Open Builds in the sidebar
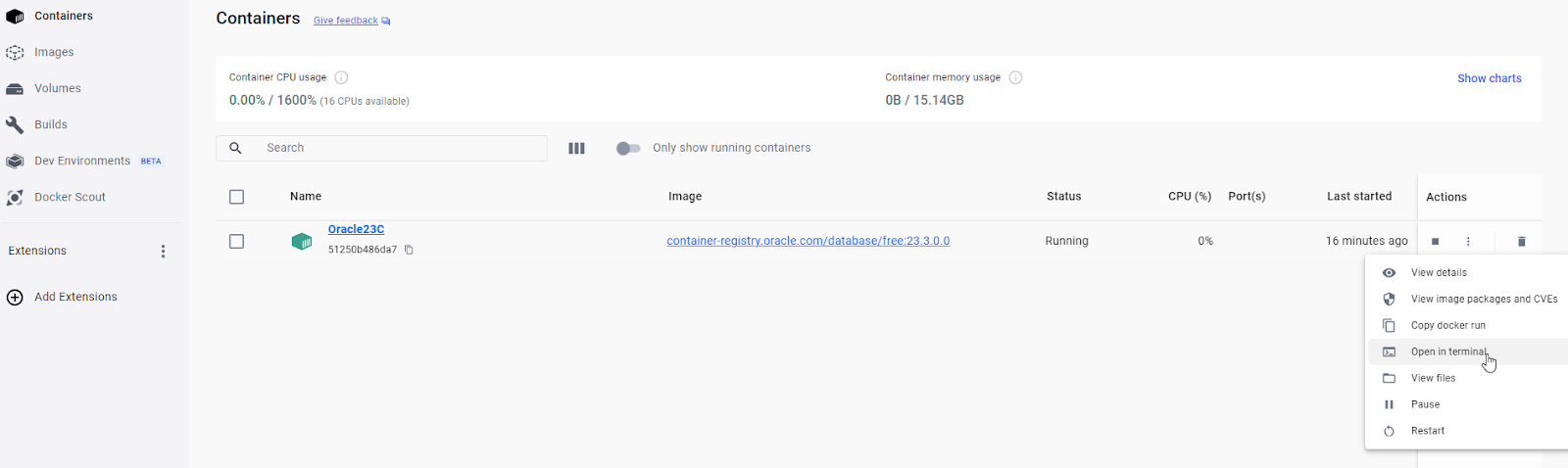The width and height of the screenshot is (1568, 468). pos(51,124)
